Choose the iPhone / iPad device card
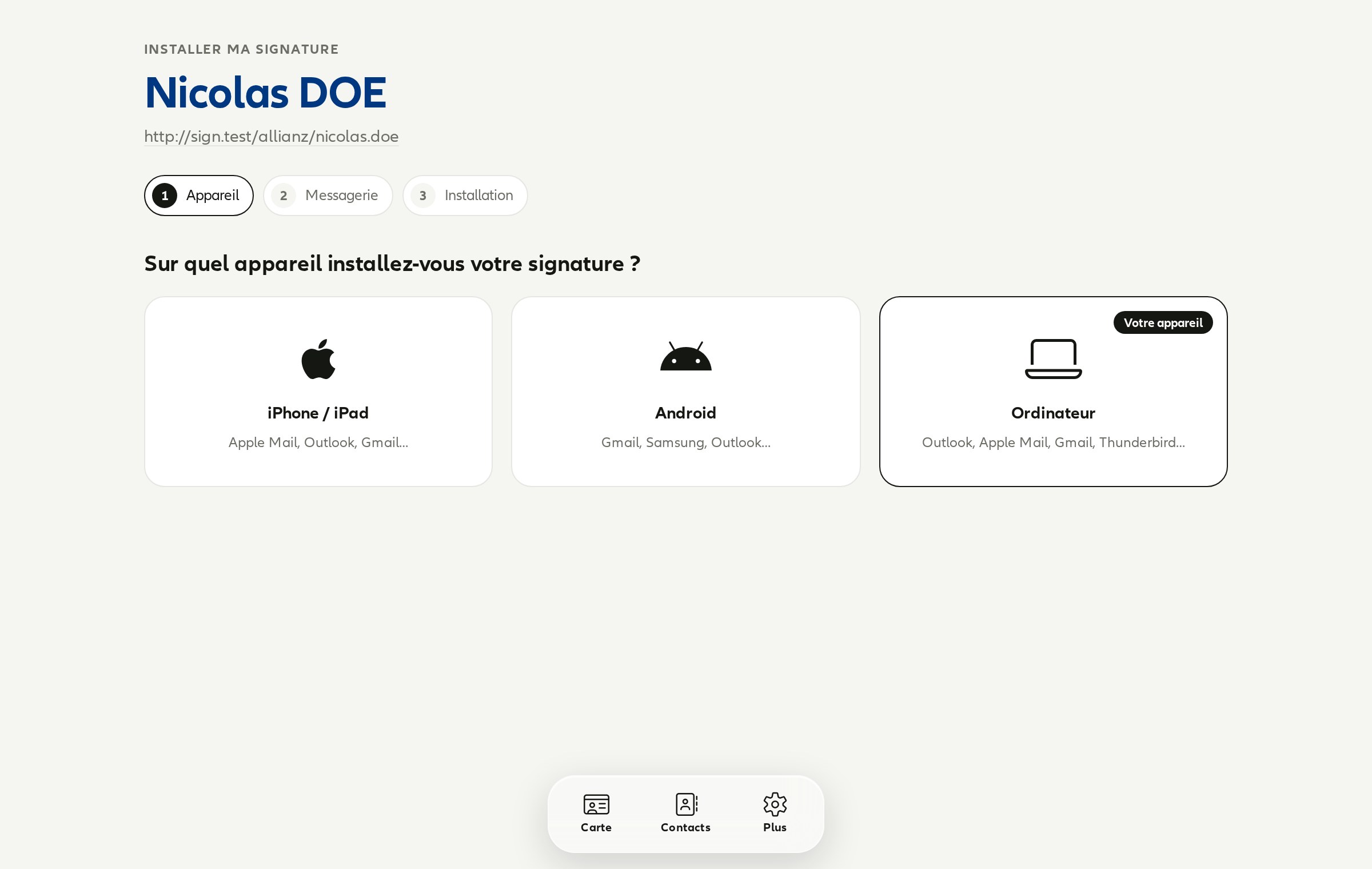 coord(318,392)
